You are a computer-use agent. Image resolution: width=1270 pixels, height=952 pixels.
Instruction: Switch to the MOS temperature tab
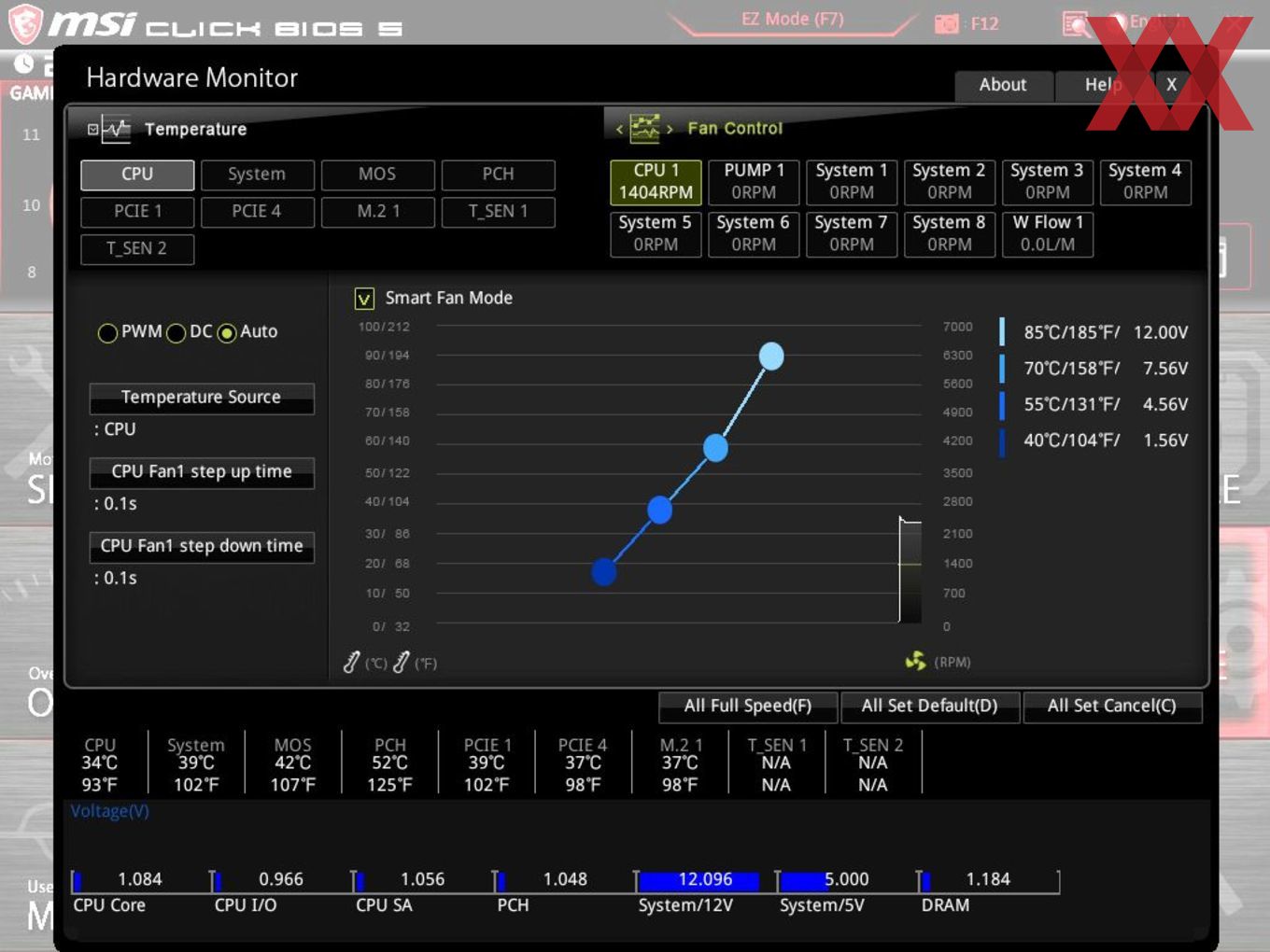pyautogui.click(x=377, y=175)
